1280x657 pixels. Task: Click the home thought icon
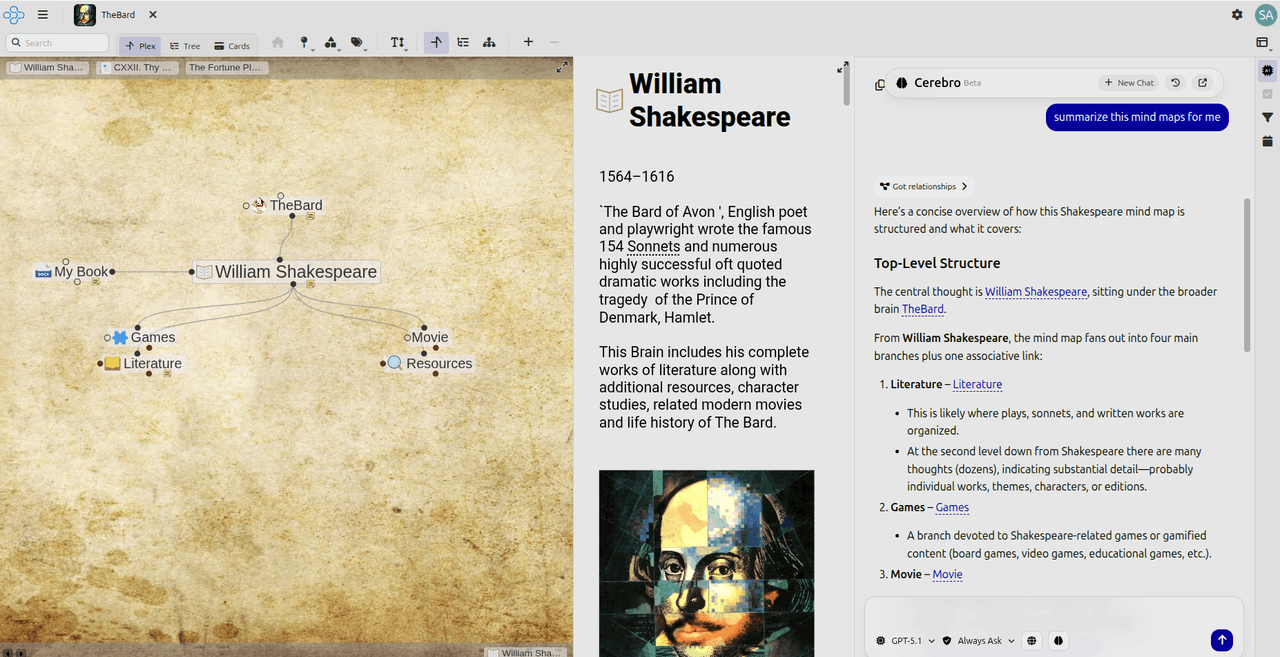[x=278, y=43]
